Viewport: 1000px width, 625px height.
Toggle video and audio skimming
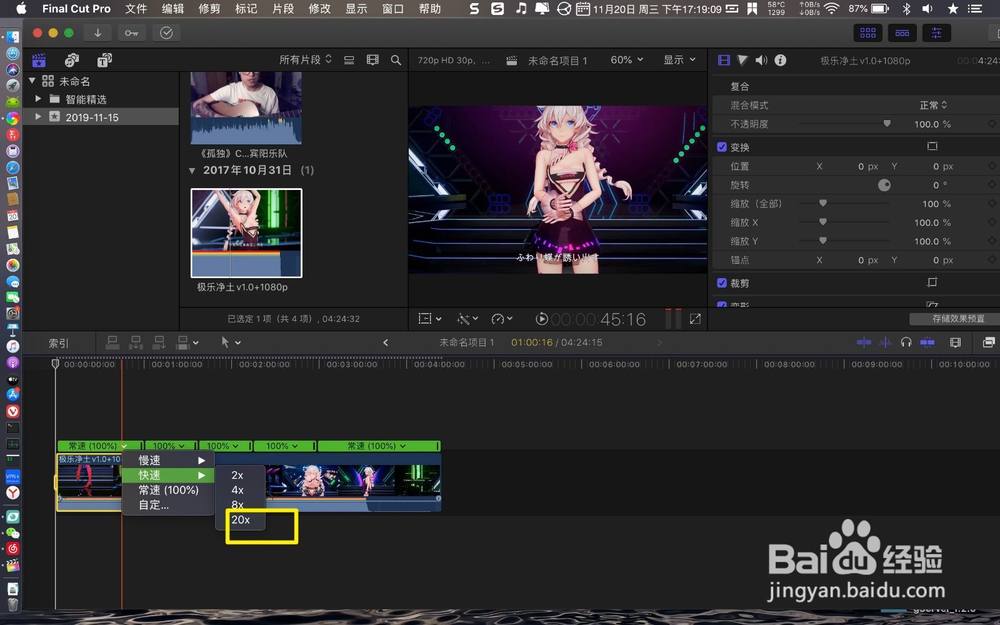[x=864, y=342]
